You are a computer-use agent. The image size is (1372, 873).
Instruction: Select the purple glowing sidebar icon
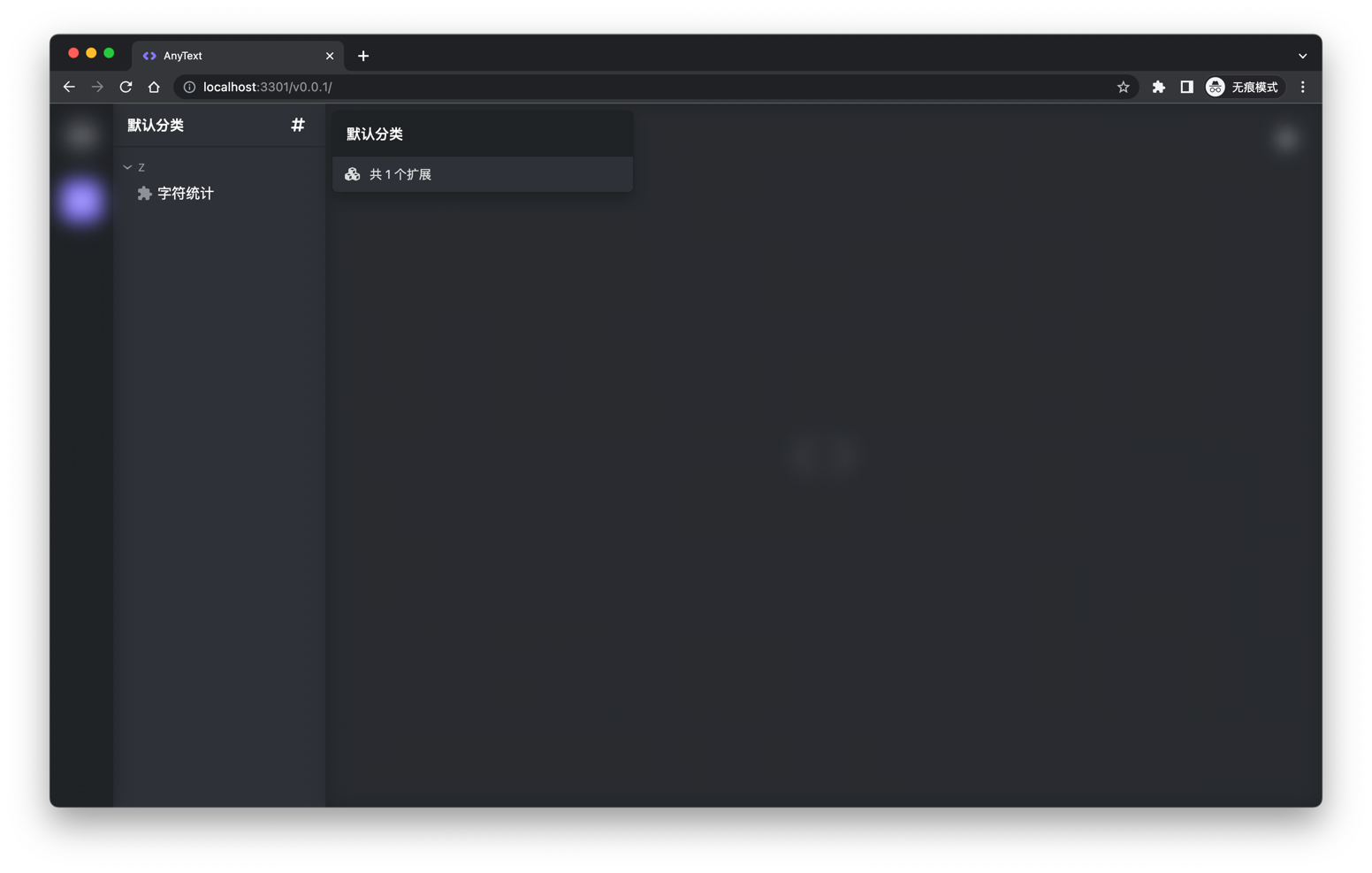[x=82, y=200]
